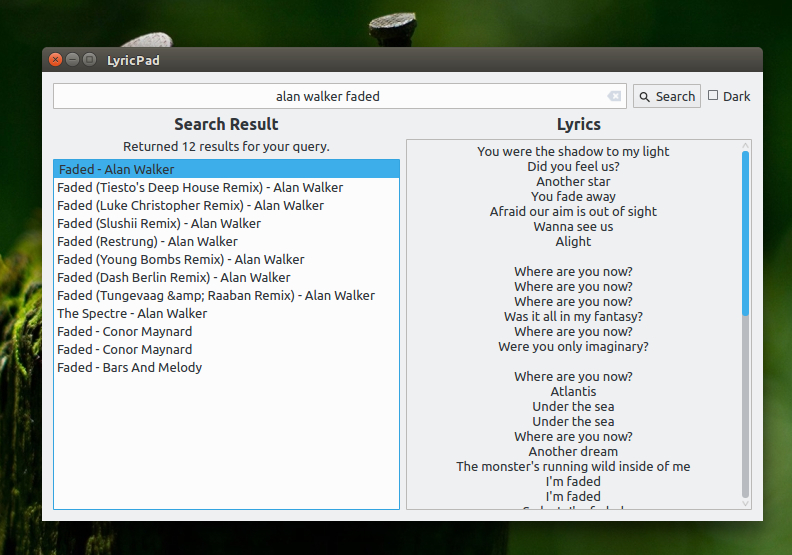Select Faded (Slushii Remix) result
This screenshot has height=555, width=792.
226,223
